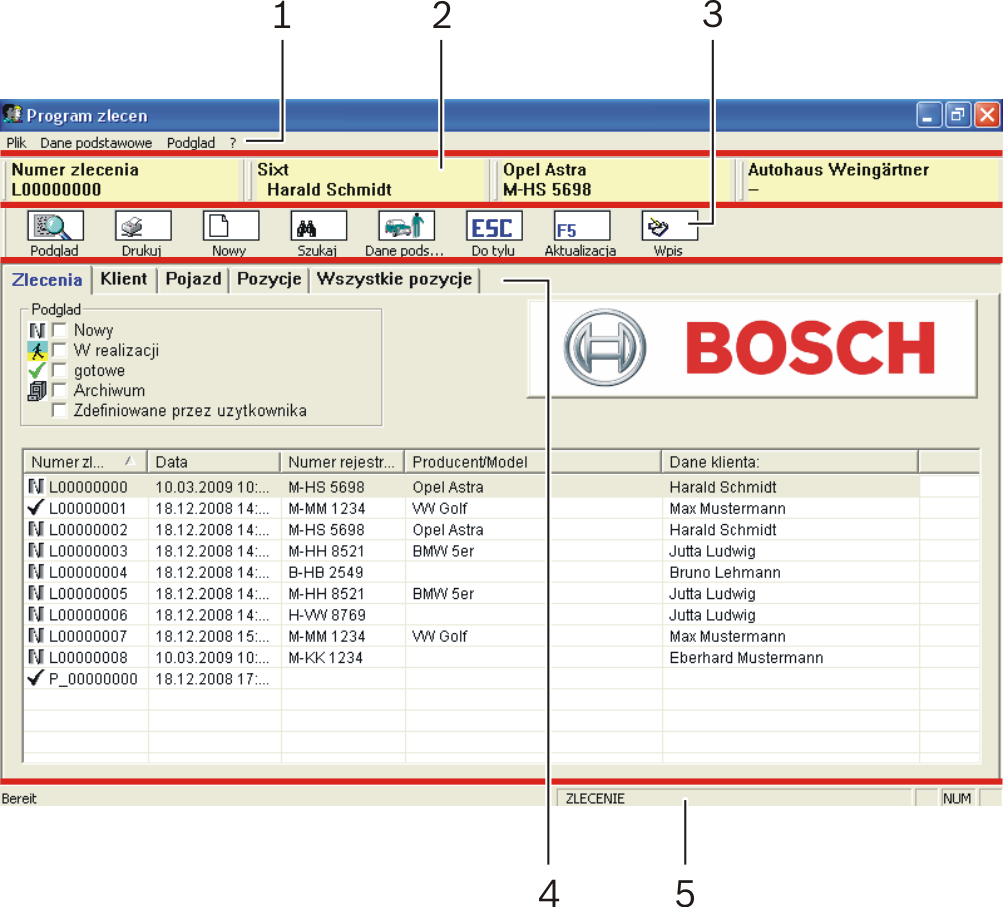Image resolution: width=1003 pixels, height=907 pixels.
Task: Refresh with the F5 Aktualizacja icon
Action: [x=582, y=226]
